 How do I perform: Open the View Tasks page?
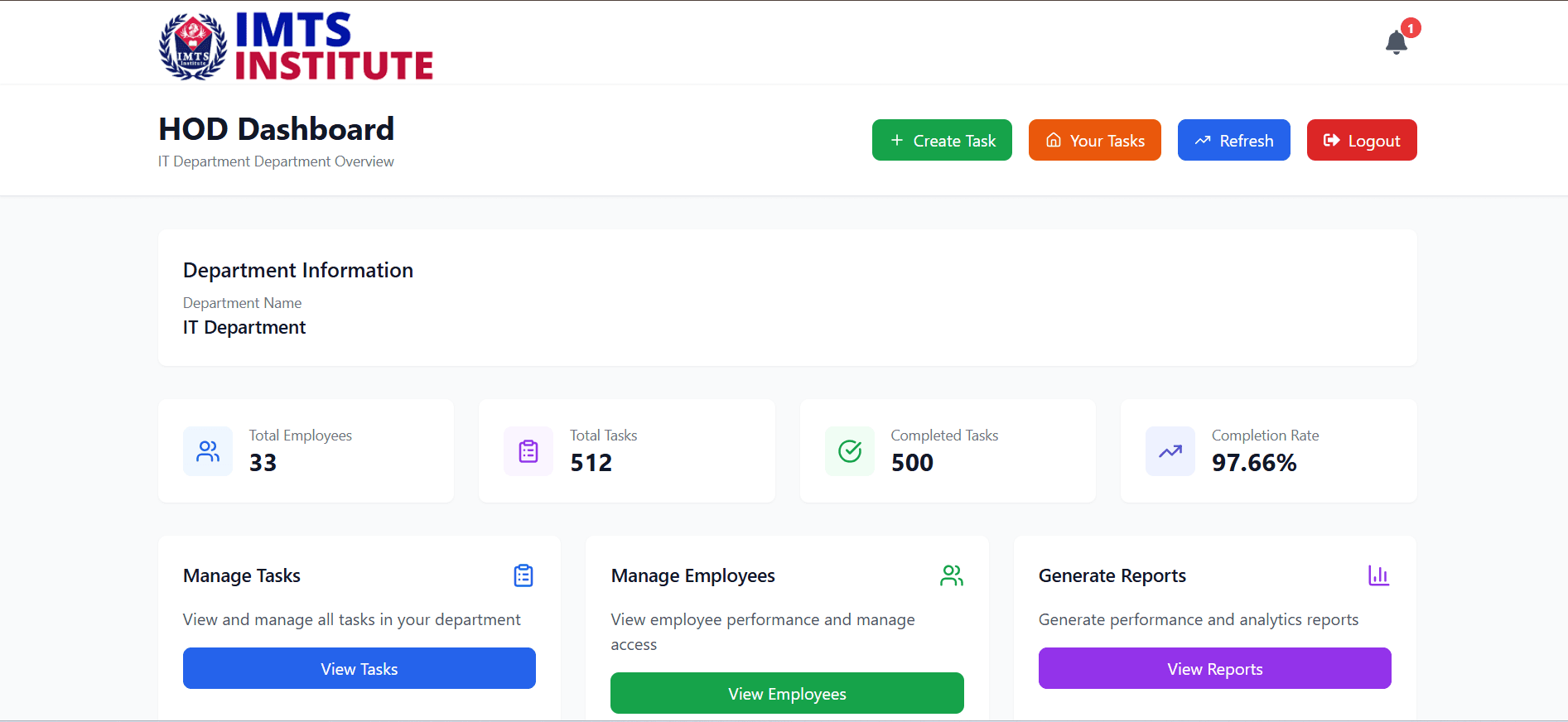(x=359, y=668)
